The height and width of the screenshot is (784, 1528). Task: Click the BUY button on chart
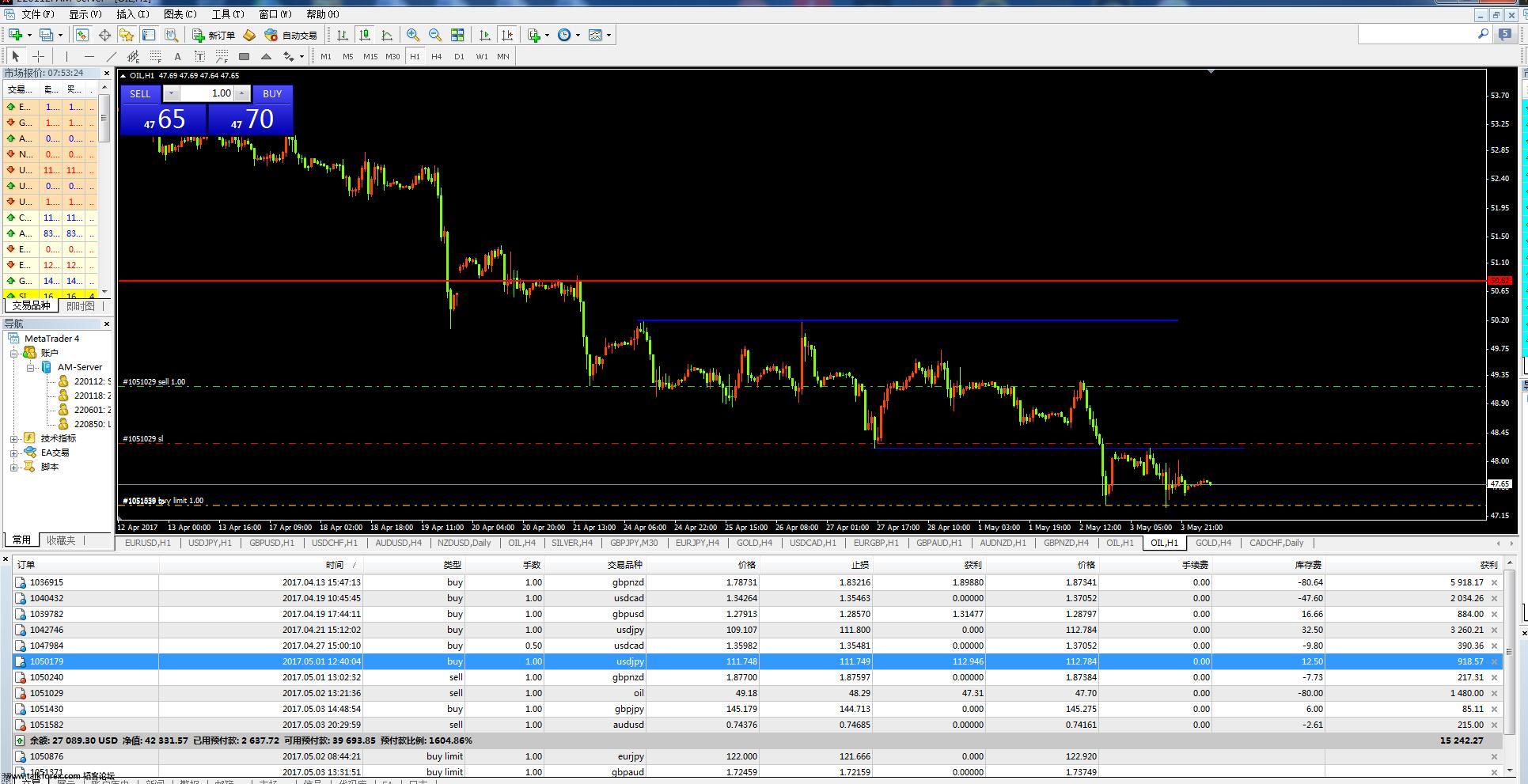pos(272,93)
